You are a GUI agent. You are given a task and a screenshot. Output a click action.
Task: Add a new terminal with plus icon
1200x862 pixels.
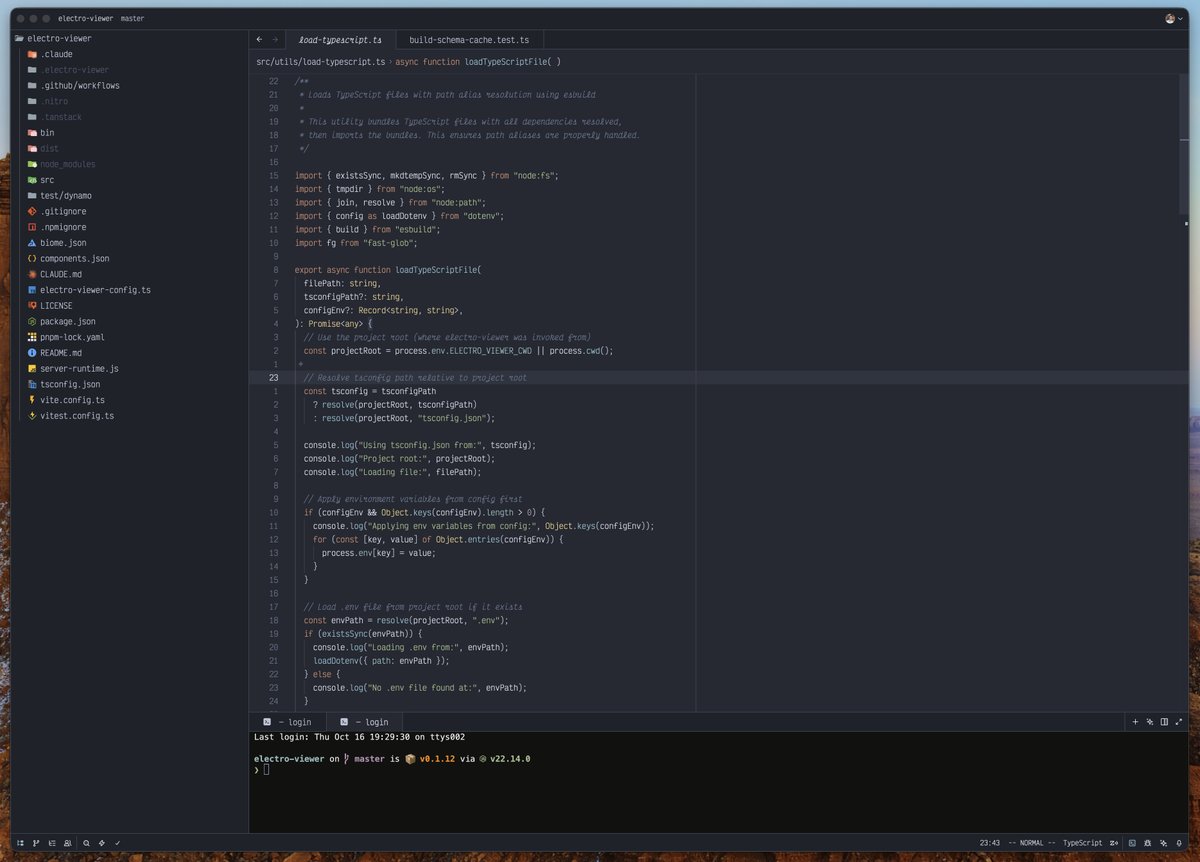[x=1135, y=721]
